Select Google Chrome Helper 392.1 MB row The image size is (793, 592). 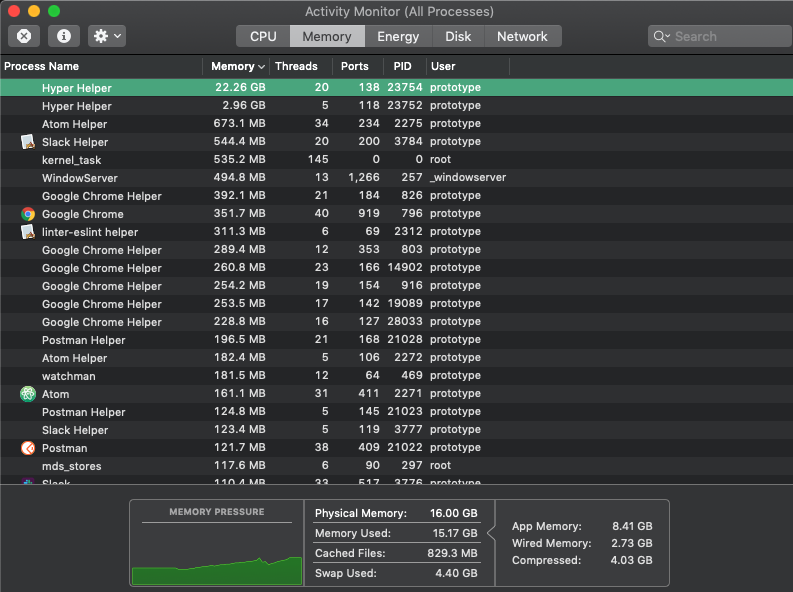(396, 196)
